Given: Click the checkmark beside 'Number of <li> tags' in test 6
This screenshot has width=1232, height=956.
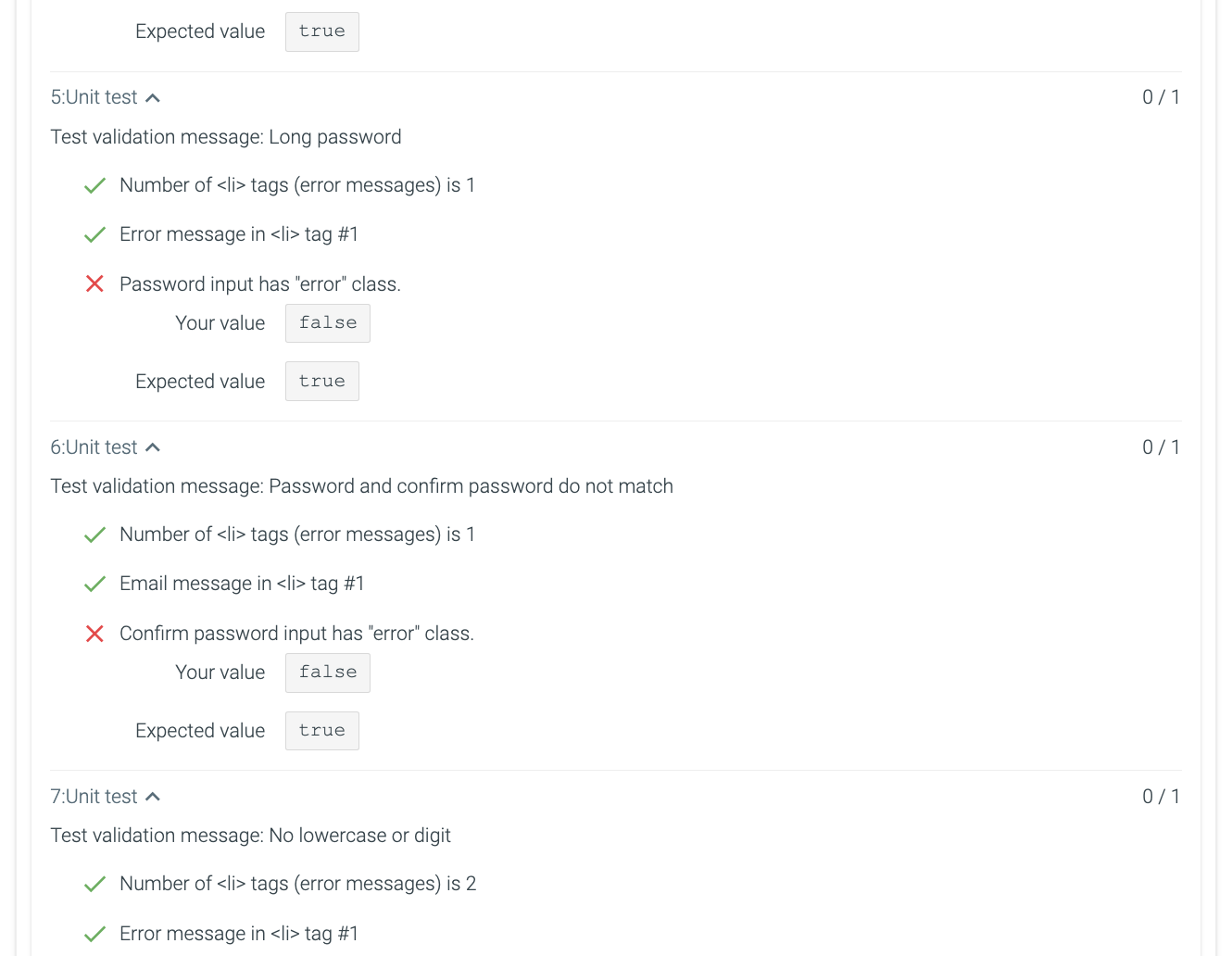Looking at the screenshot, I should 94,535.
